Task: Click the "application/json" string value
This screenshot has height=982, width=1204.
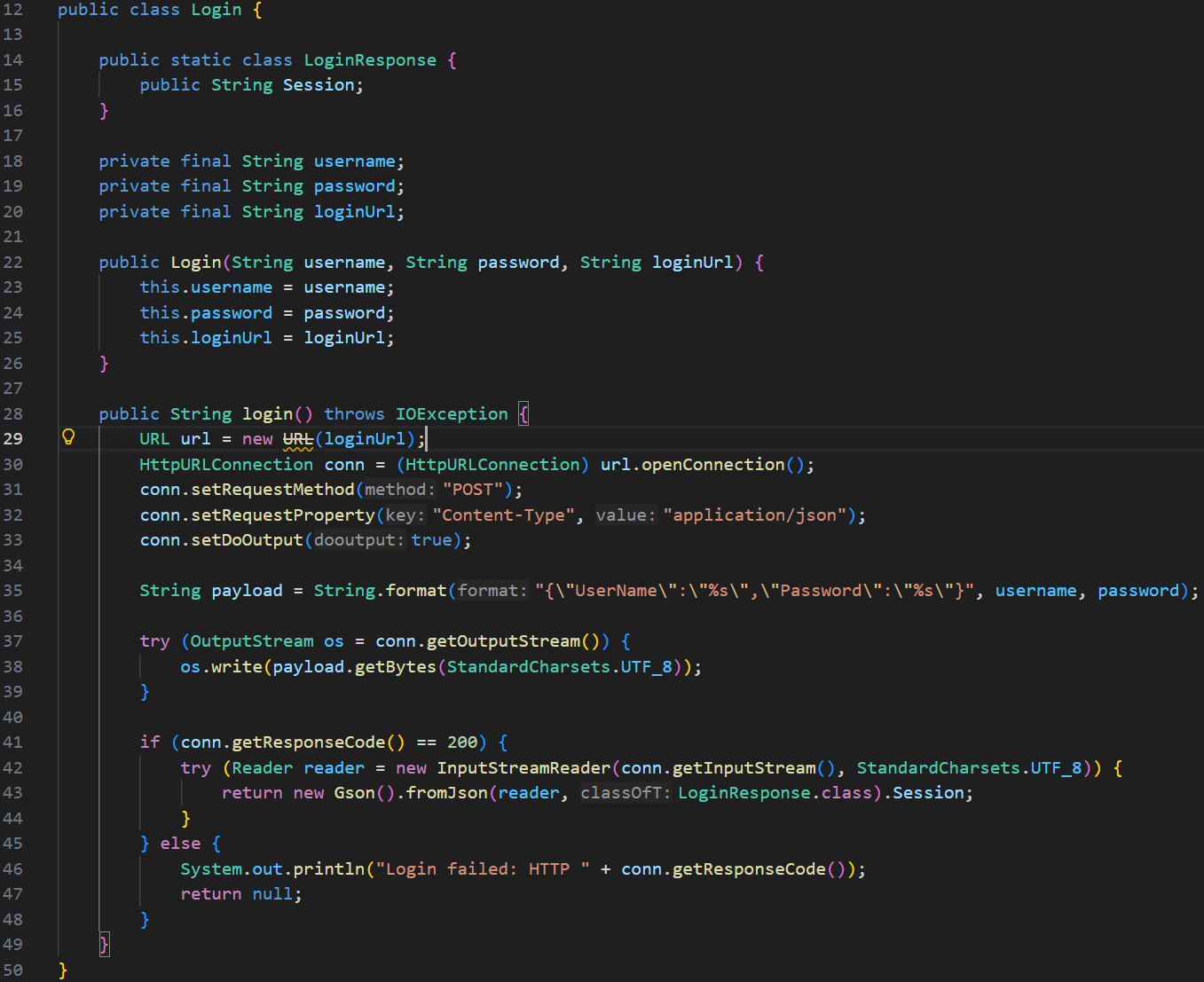Action: coord(754,515)
